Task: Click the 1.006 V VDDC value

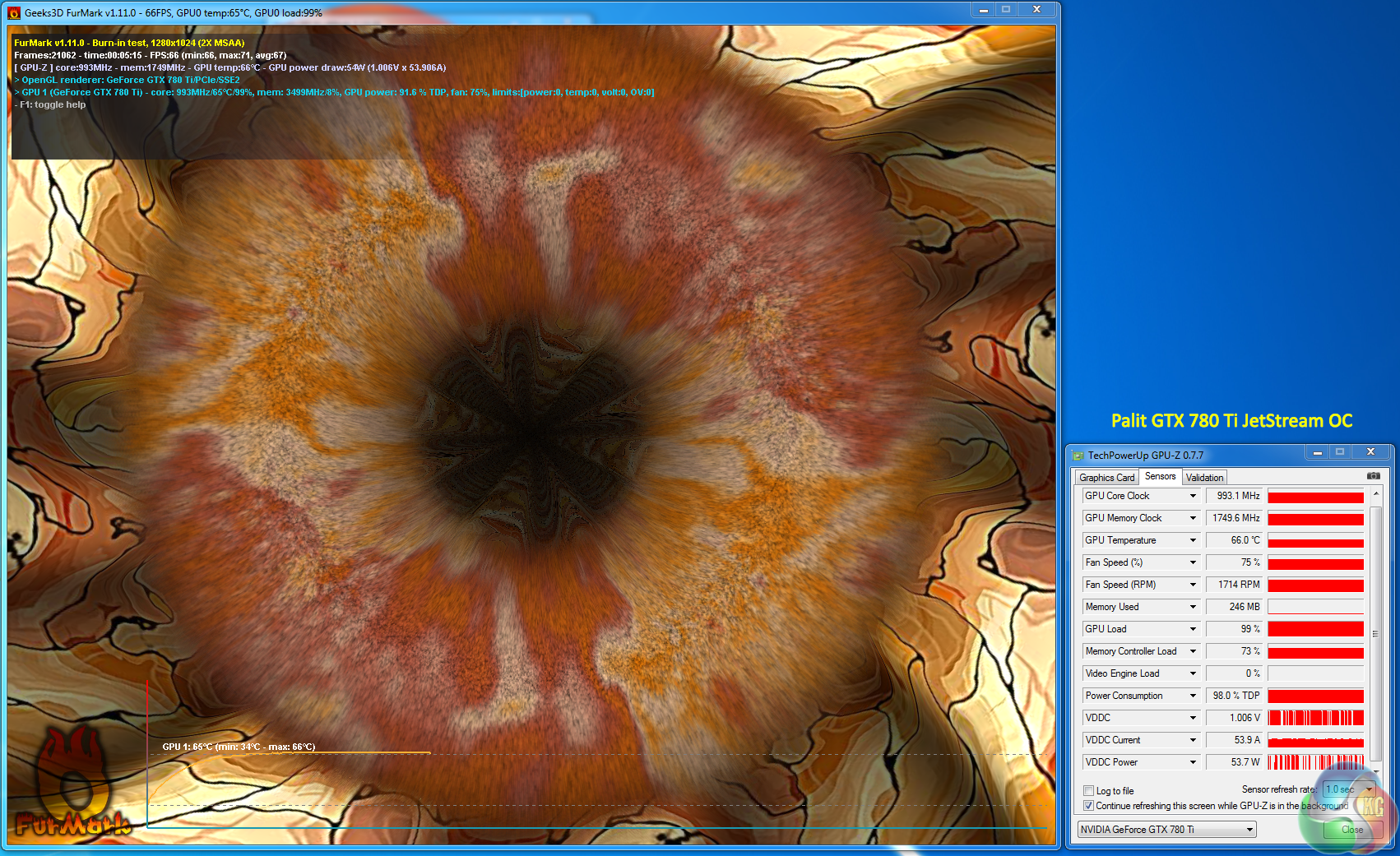Action: [x=1234, y=718]
